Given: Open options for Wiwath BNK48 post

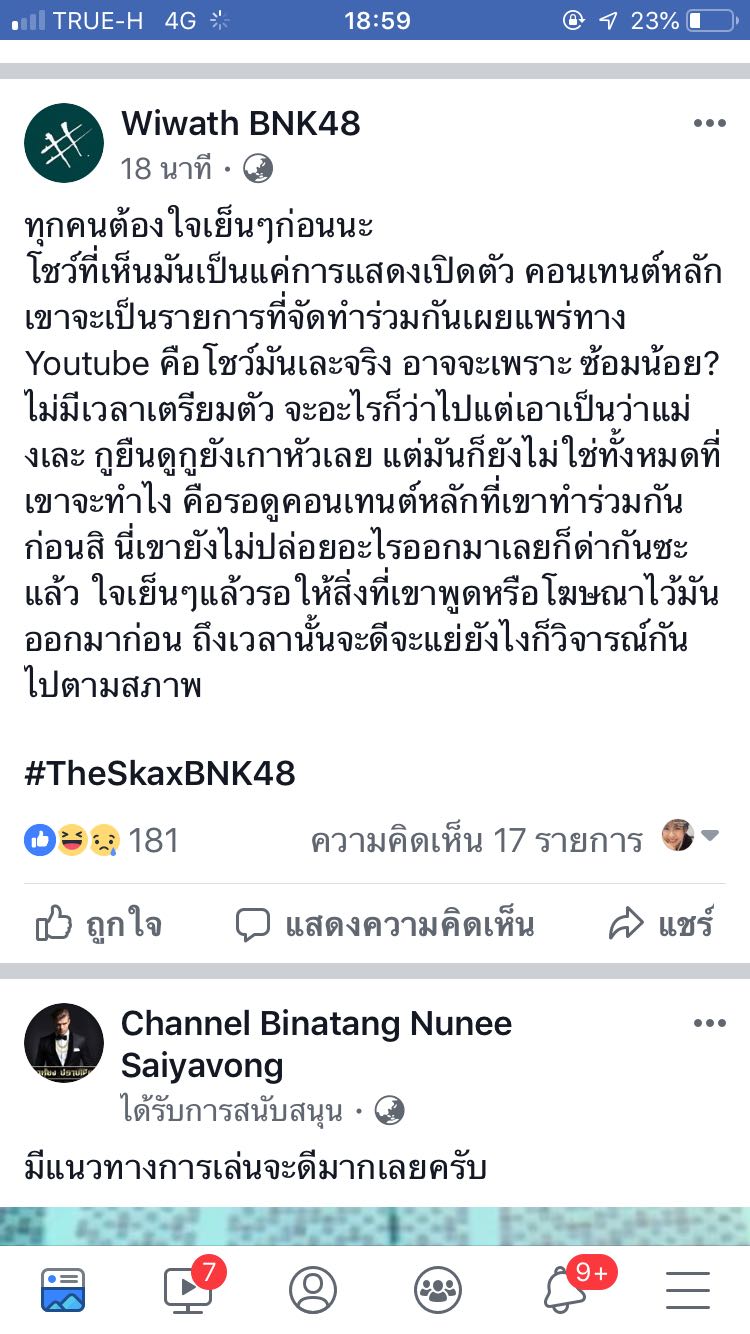Looking at the screenshot, I should pyautogui.click(x=709, y=123).
